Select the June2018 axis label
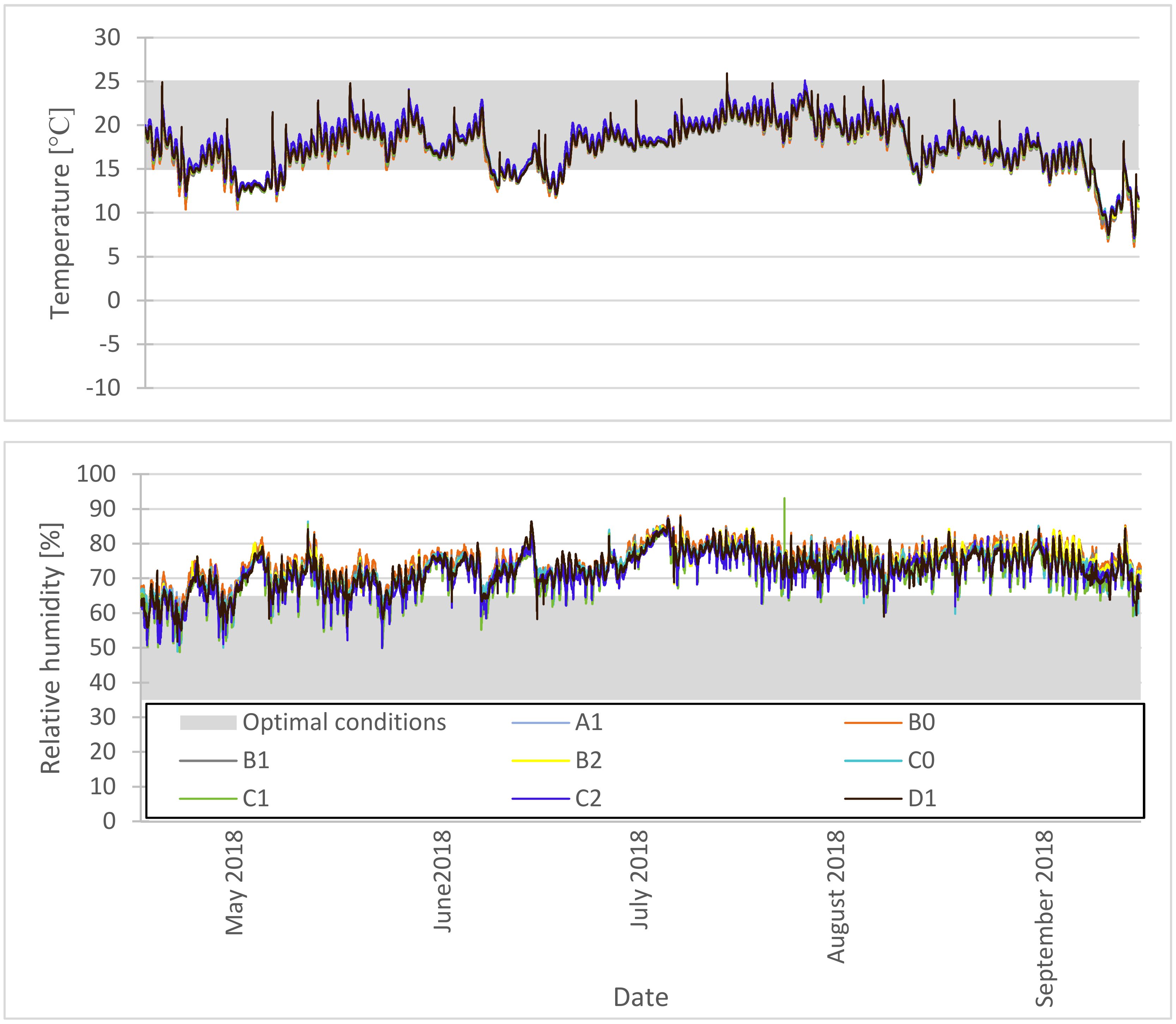The width and height of the screenshot is (1176, 1024). [x=443, y=882]
